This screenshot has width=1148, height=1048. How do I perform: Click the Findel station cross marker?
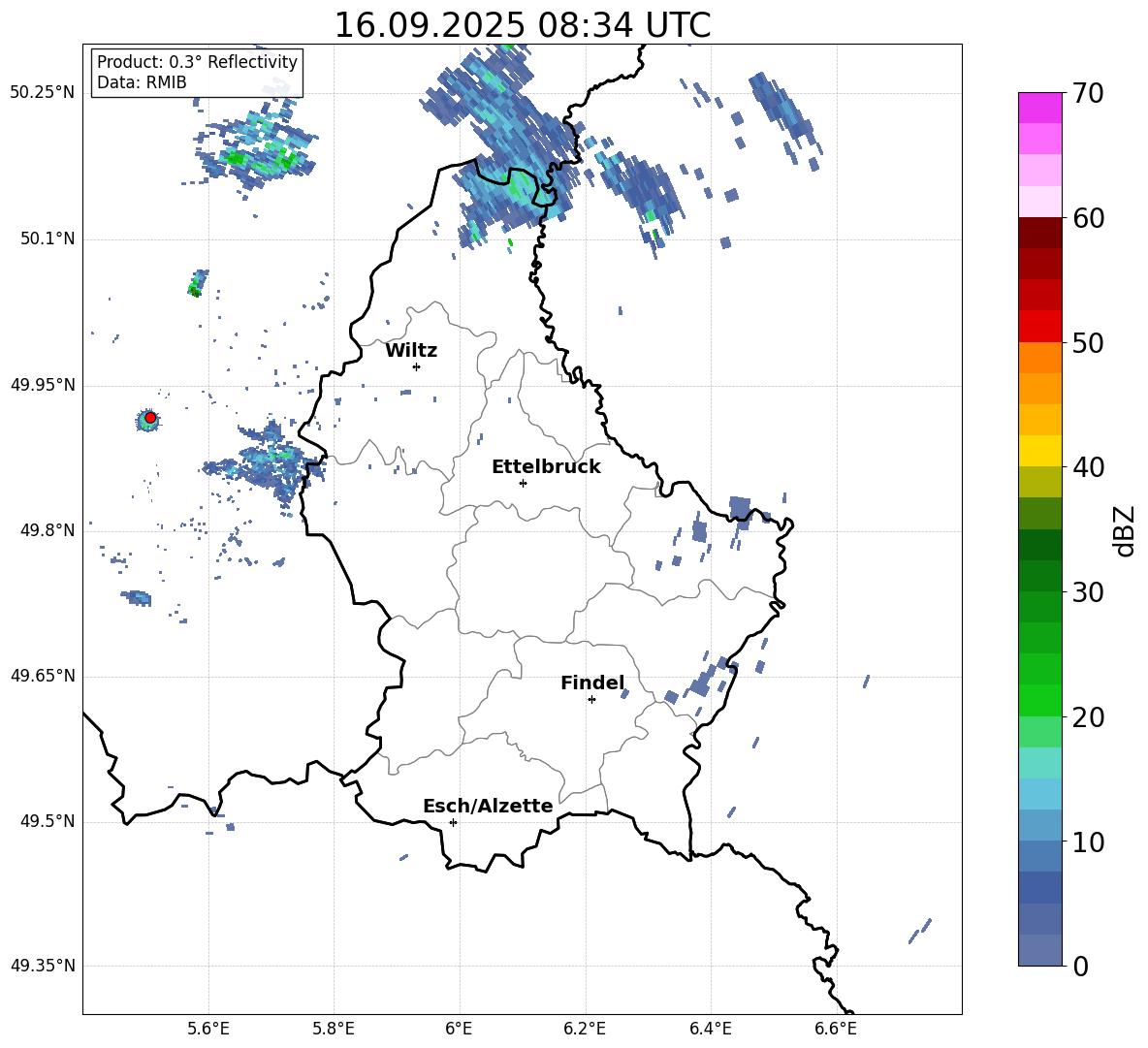591,700
